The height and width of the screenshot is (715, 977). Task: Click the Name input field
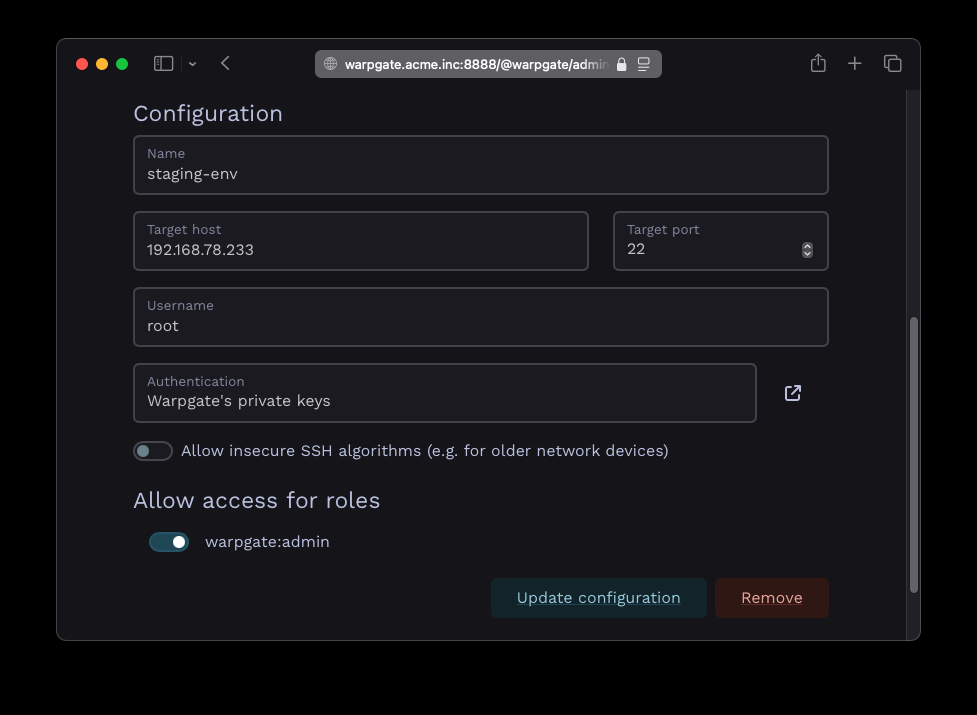point(481,165)
